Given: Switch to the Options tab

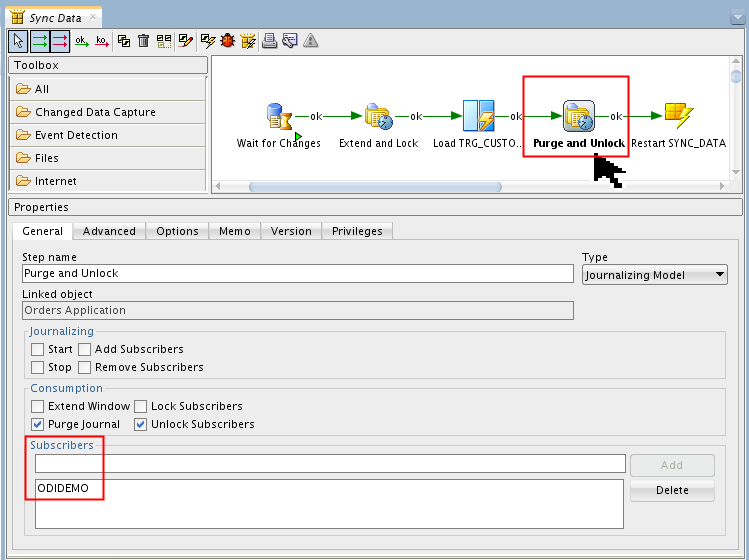Looking at the screenshot, I should click(x=177, y=231).
